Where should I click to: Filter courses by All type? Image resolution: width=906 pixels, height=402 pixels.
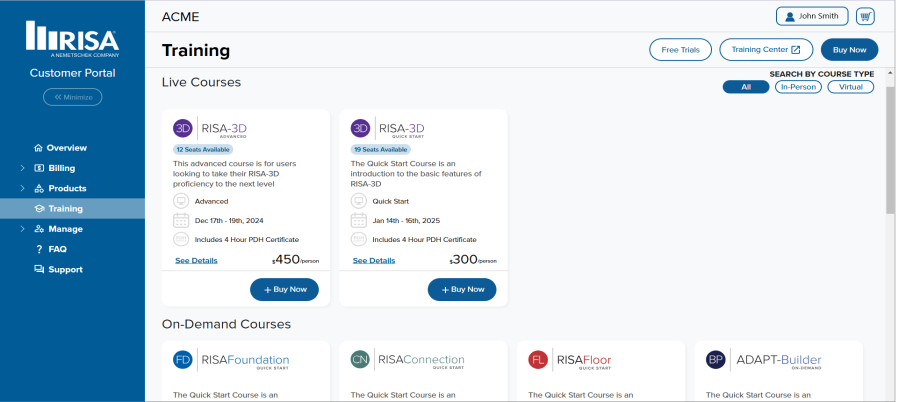click(x=746, y=87)
